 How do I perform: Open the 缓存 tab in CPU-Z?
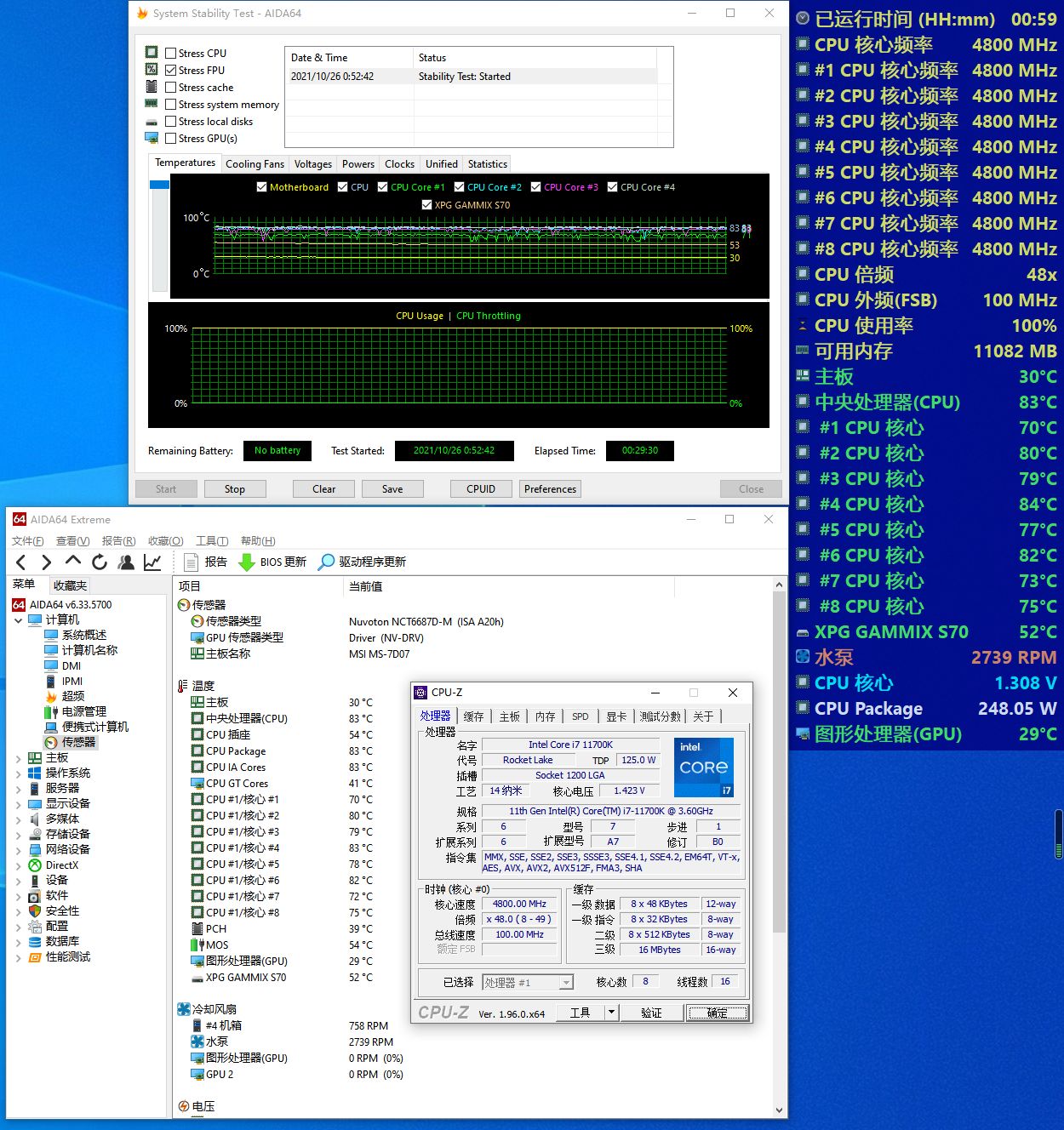473,716
